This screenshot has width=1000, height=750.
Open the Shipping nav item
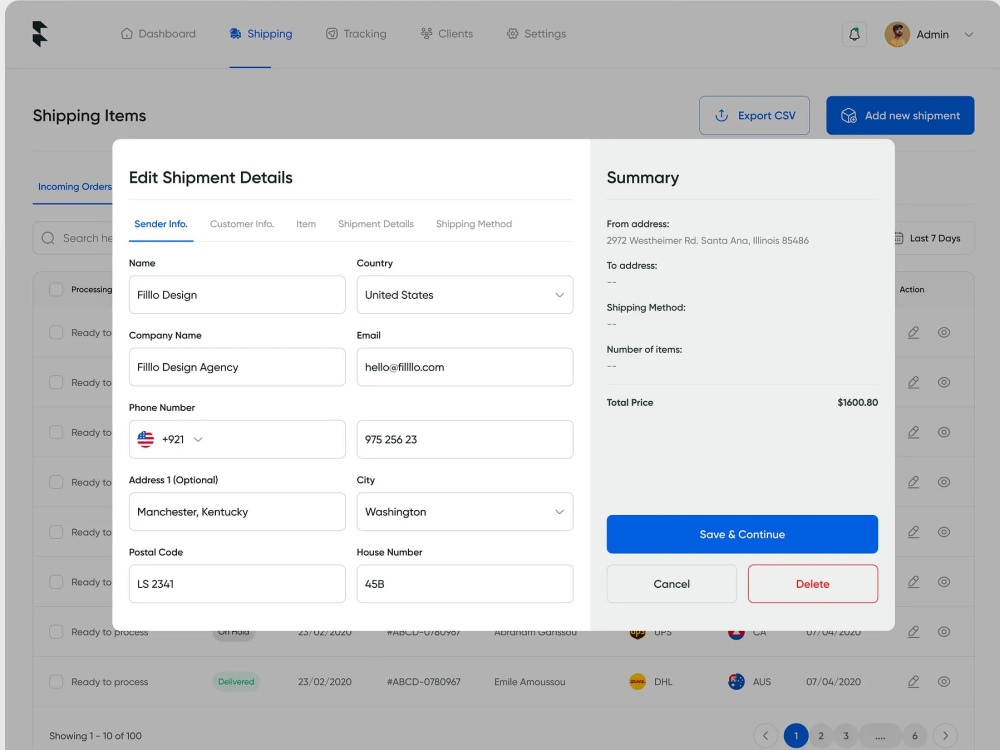261,34
